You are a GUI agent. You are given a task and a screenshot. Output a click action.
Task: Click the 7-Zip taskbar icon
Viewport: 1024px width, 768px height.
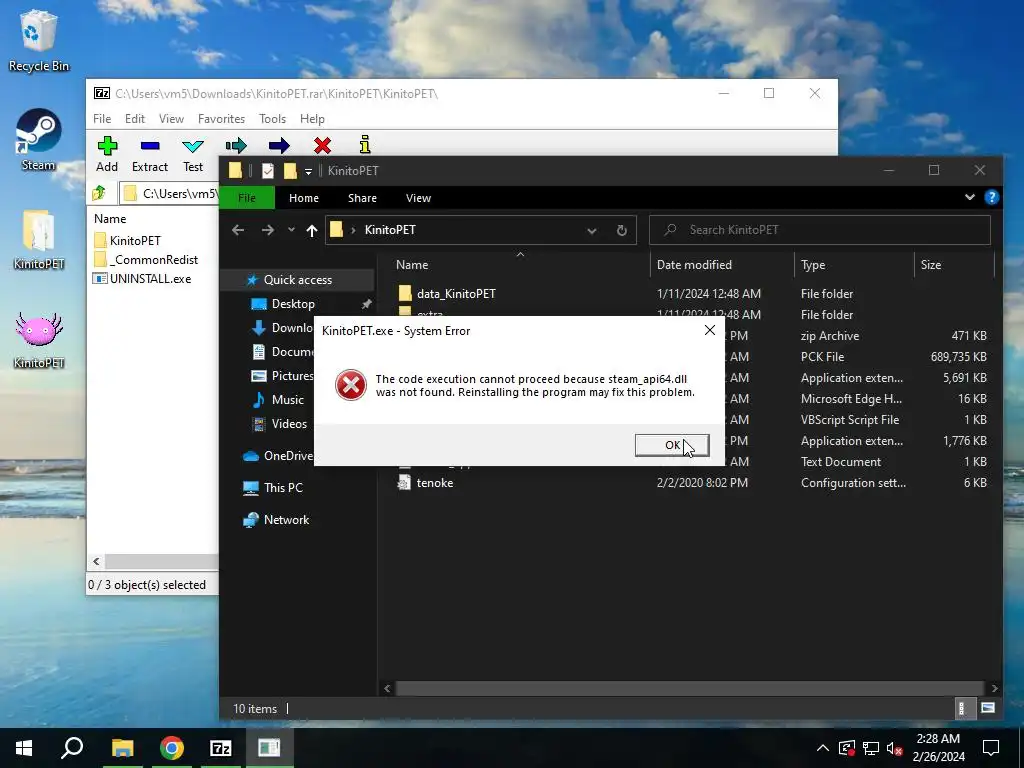click(220, 748)
